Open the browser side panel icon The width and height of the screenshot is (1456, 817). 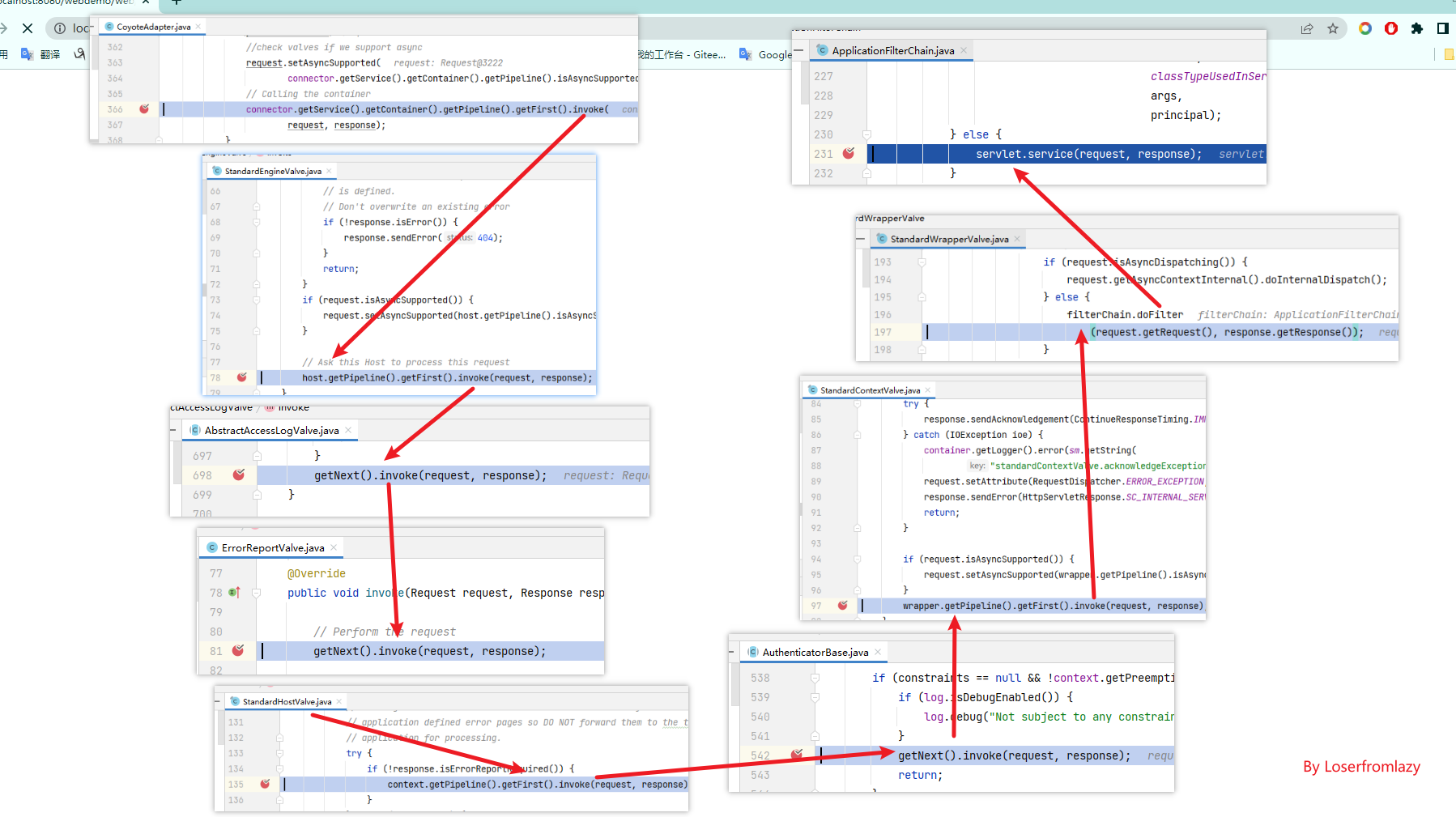[x=1443, y=28]
